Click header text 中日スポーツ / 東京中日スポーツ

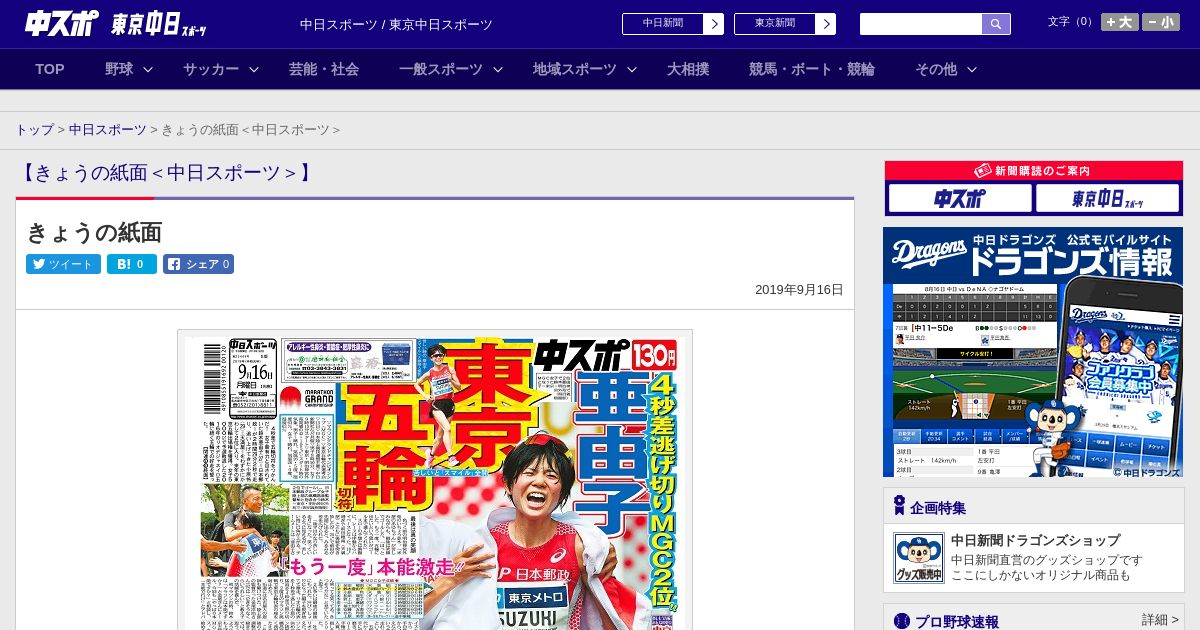(396, 24)
